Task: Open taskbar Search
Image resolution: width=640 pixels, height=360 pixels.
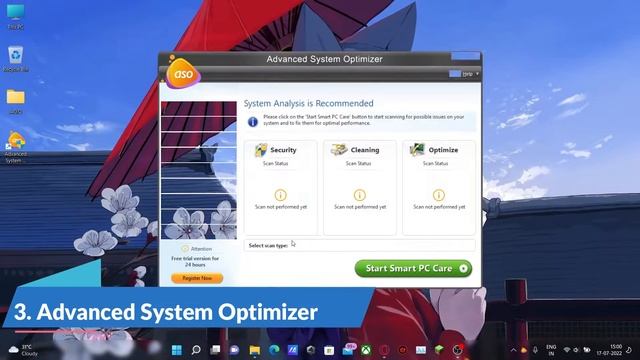Action: coord(196,350)
